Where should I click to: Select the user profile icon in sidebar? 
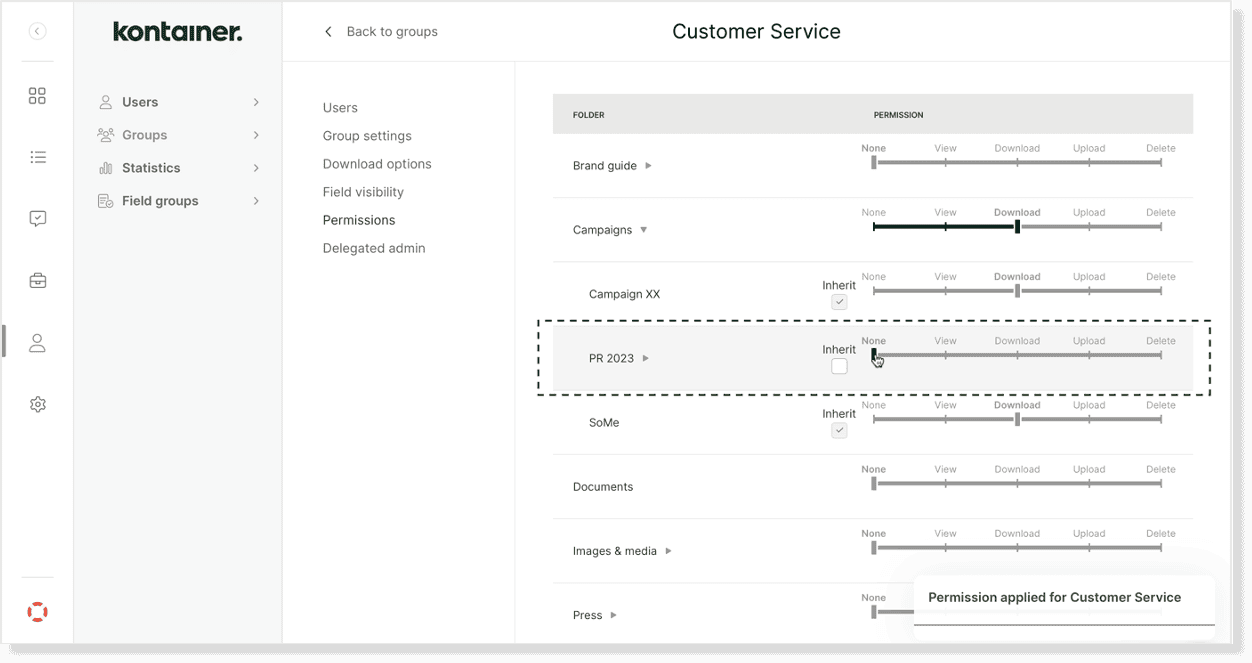click(x=37, y=343)
